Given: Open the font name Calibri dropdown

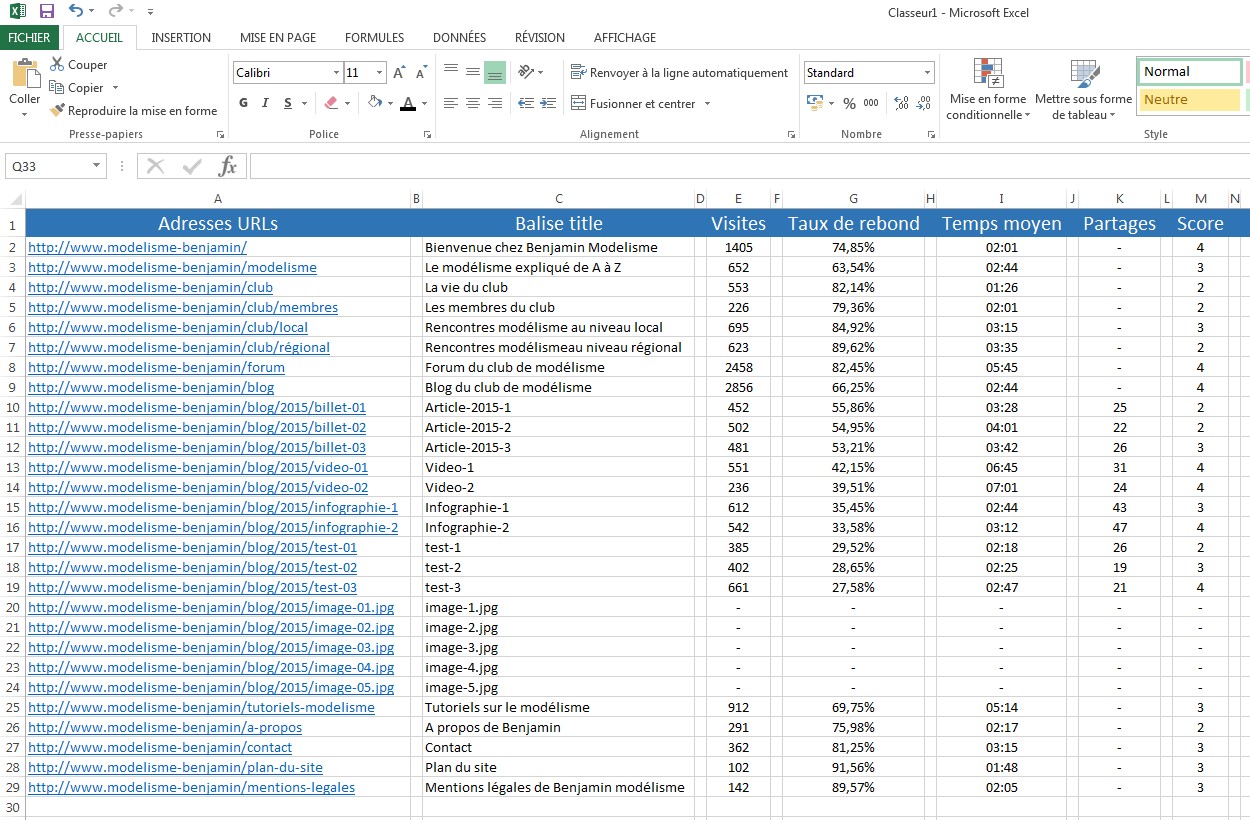Looking at the screenshot, I should pyautogui.click(x=336, y=73).
